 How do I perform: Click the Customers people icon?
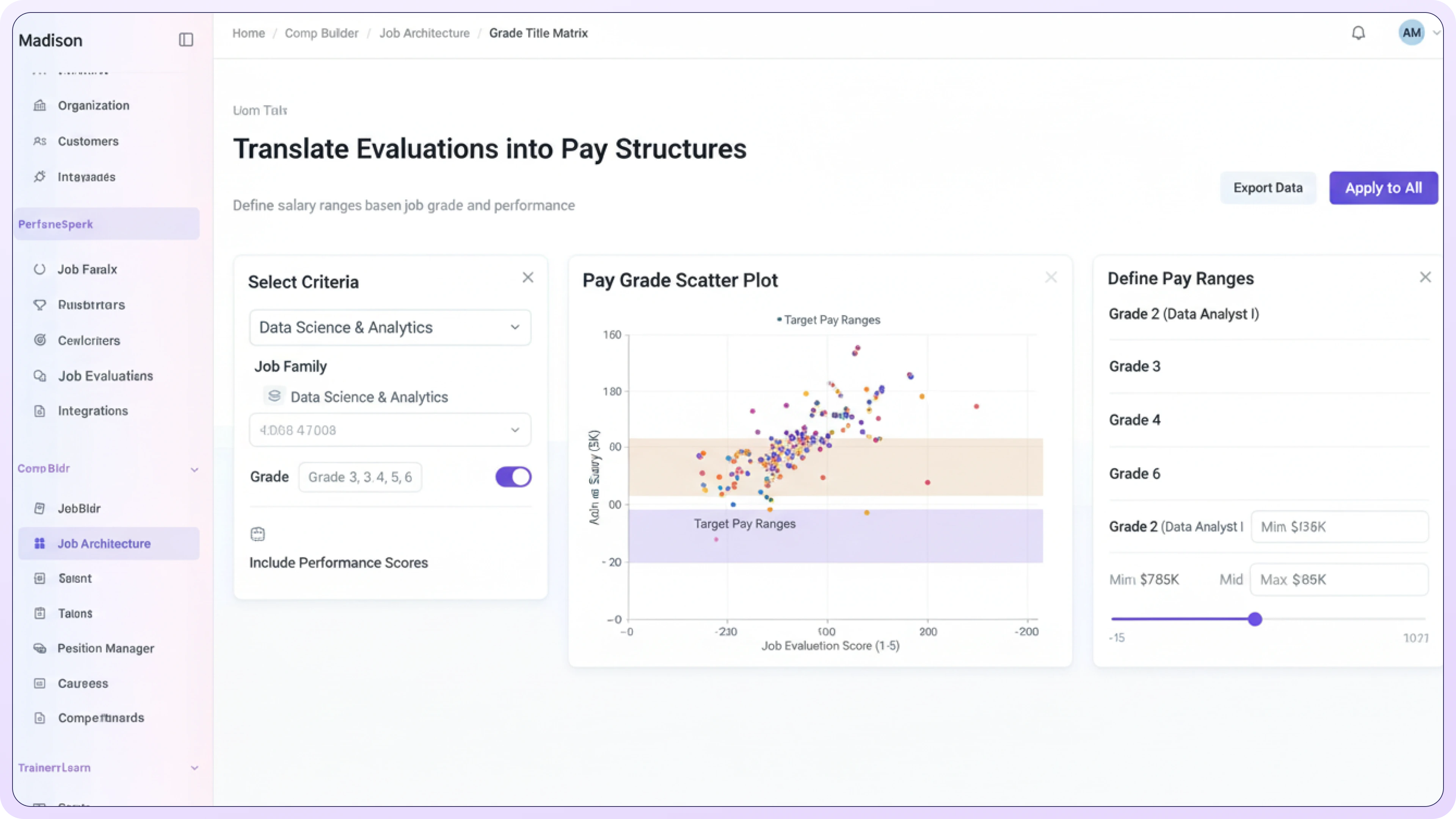tap(39, 141)
